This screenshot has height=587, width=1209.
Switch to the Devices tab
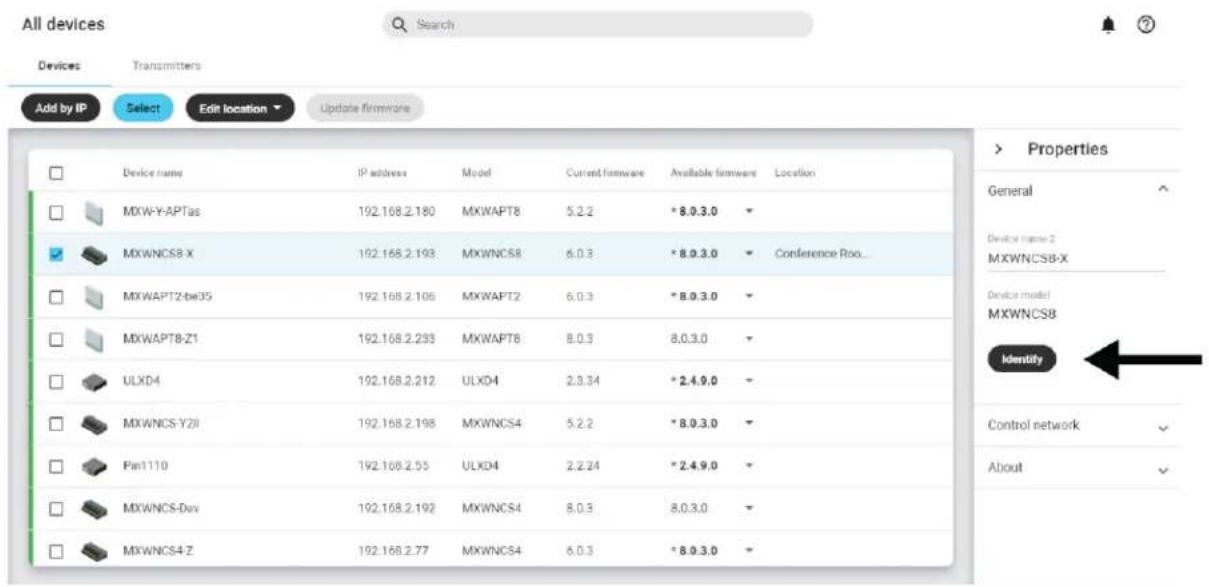point(60,66)
